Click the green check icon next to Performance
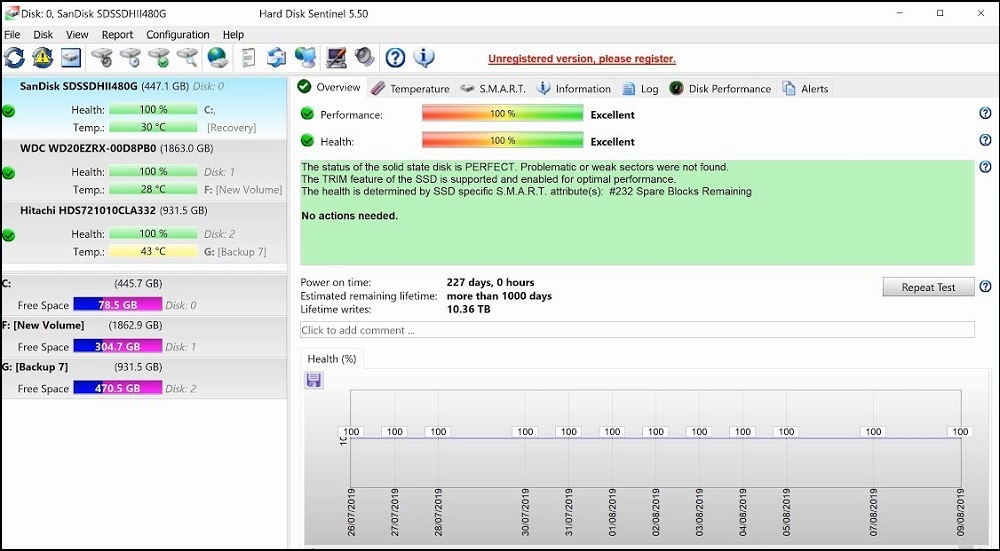 coord(307,114)
